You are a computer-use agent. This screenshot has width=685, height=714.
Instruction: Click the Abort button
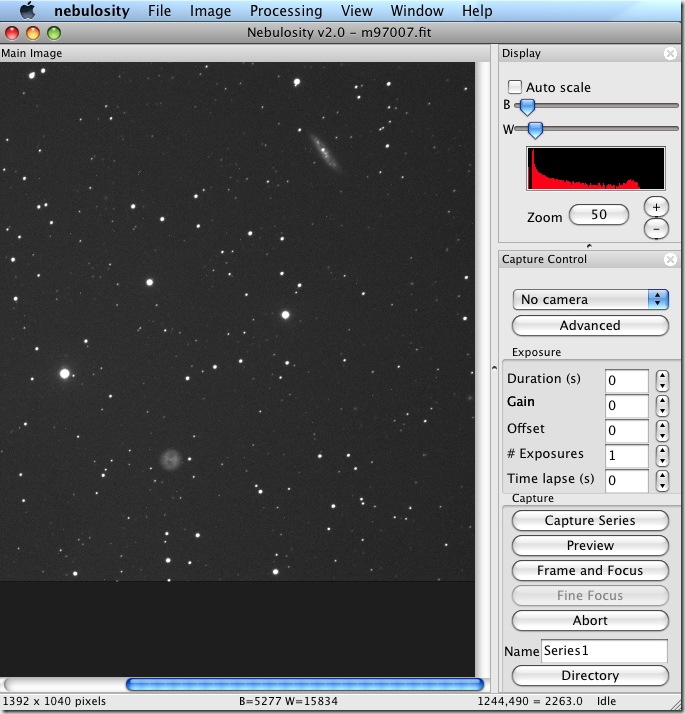tap(590, 621)
